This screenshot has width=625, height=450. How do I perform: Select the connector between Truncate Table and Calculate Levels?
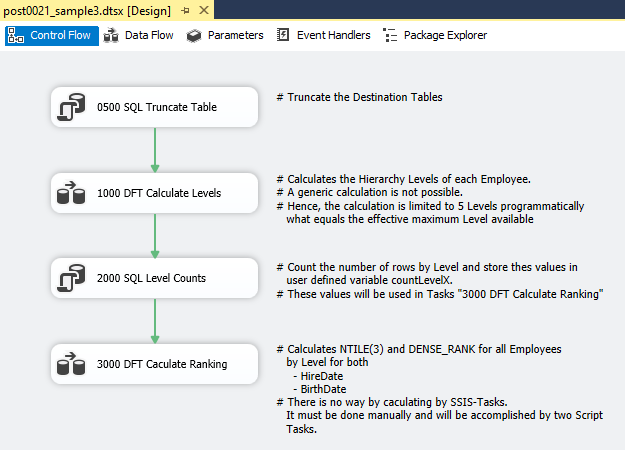(155, 150)
